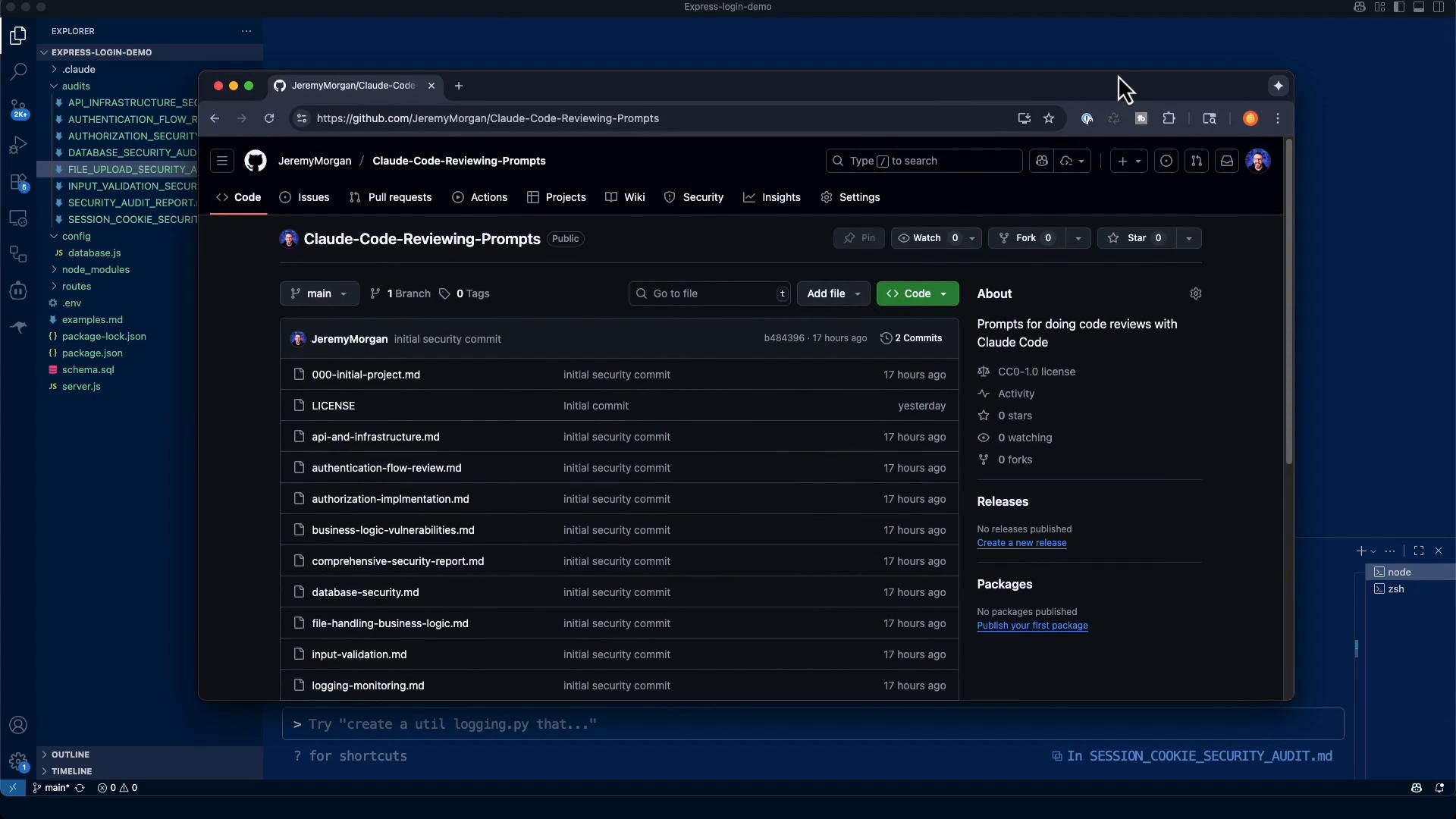Go to the GitHub home logo

pyautogui.click(x=256, y=161)
